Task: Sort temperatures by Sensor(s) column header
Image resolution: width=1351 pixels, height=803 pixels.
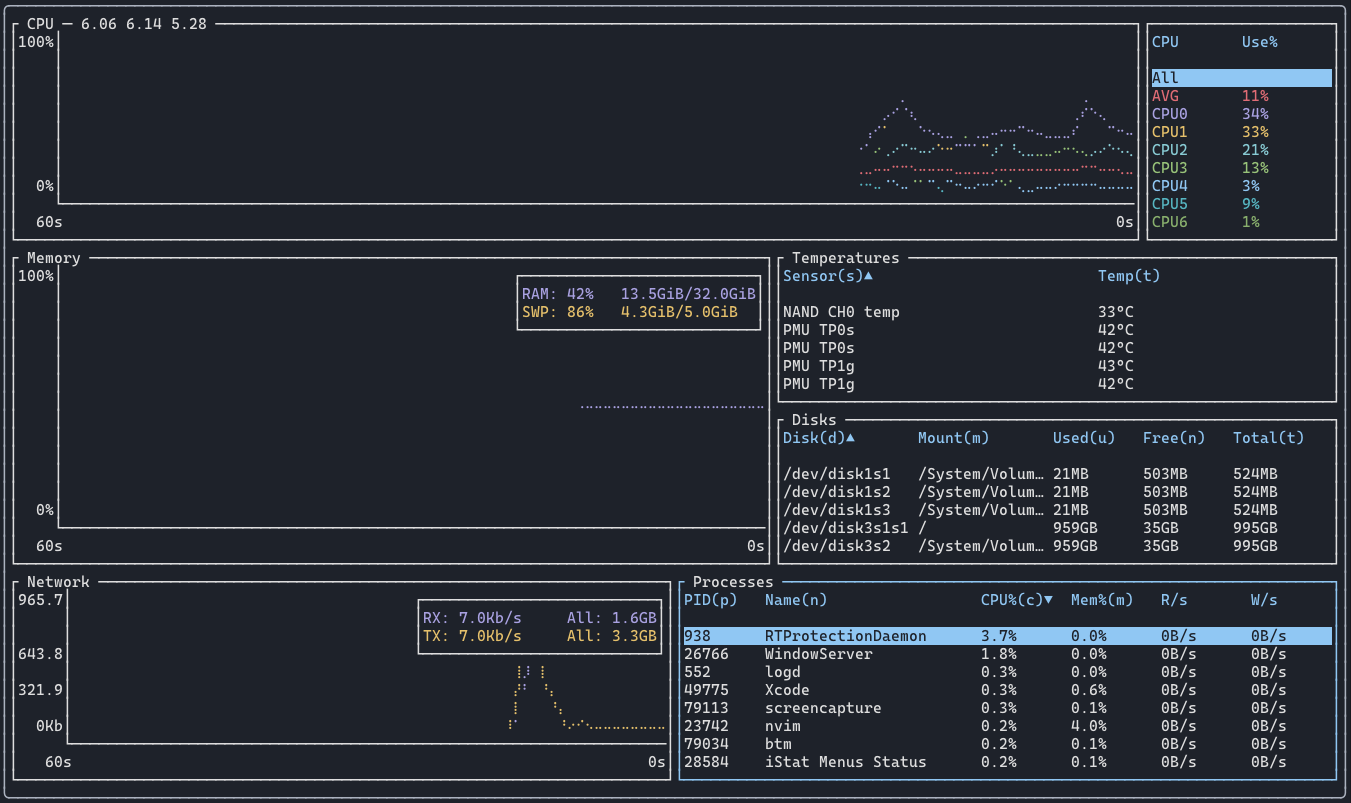Action: point(827,276)
